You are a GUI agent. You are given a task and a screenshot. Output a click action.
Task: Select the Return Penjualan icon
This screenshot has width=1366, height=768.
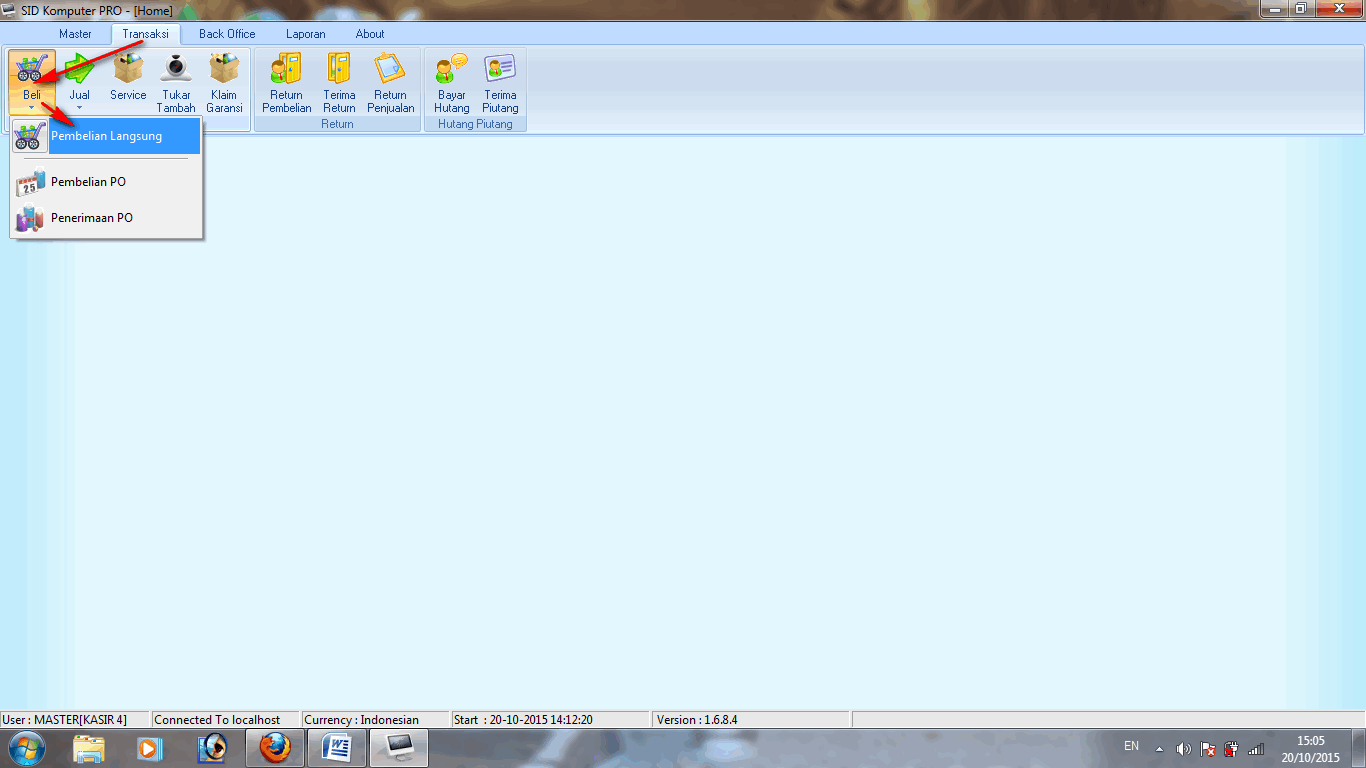pyautogui.click(x=390, y=69)
